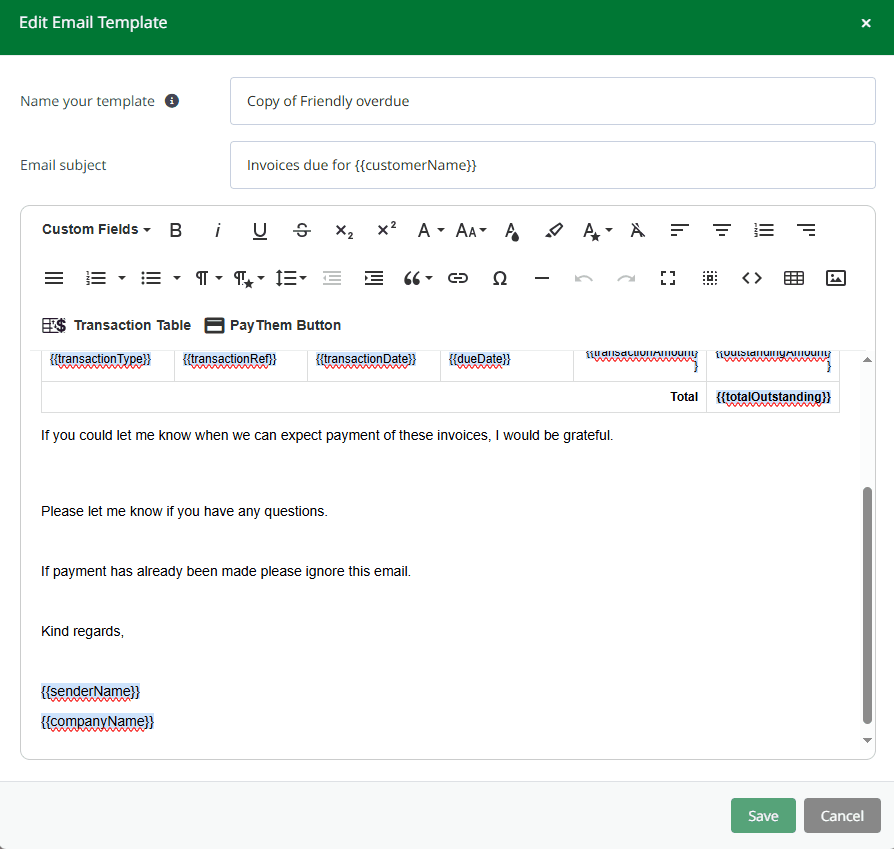Cancel editing the template
This screenshot has height=849, width=894.
[x=842, y=815]
